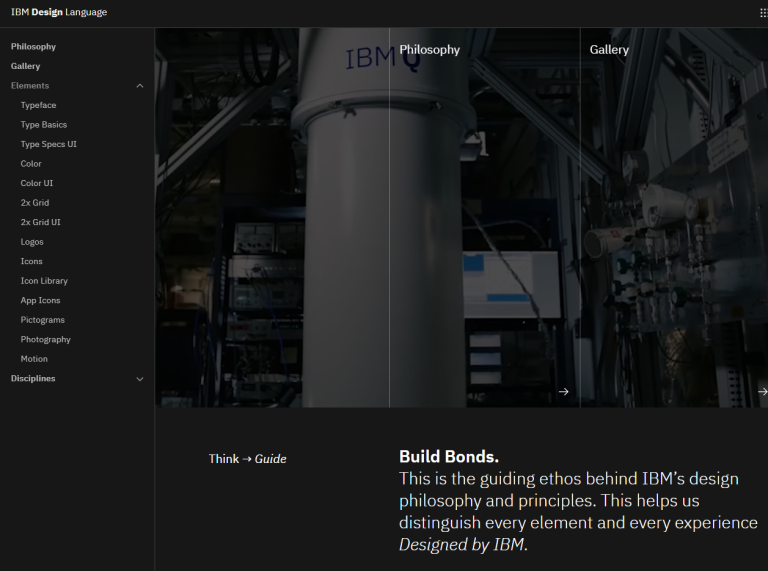Screen dimensions: 768x571
Task: Click the arrow icon in Philosophy card
Action: coord(564,391)
